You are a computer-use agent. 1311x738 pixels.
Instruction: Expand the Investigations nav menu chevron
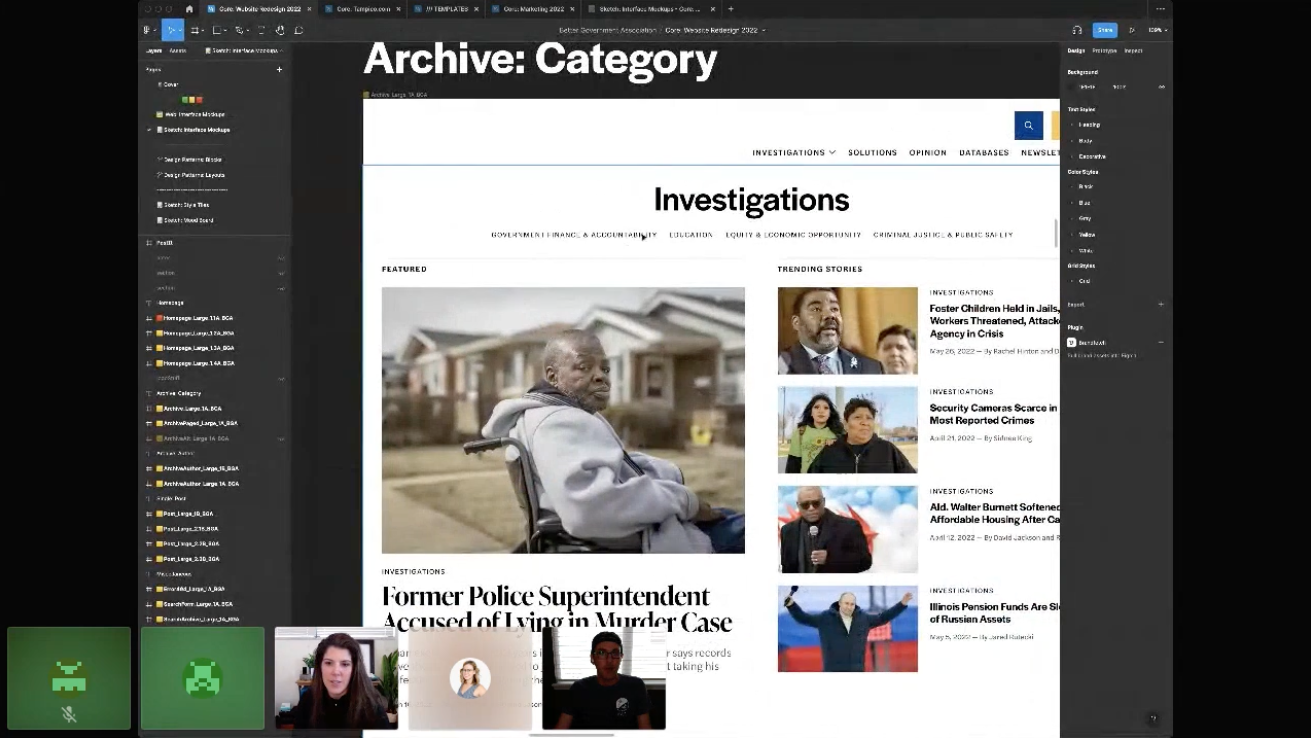832,153
